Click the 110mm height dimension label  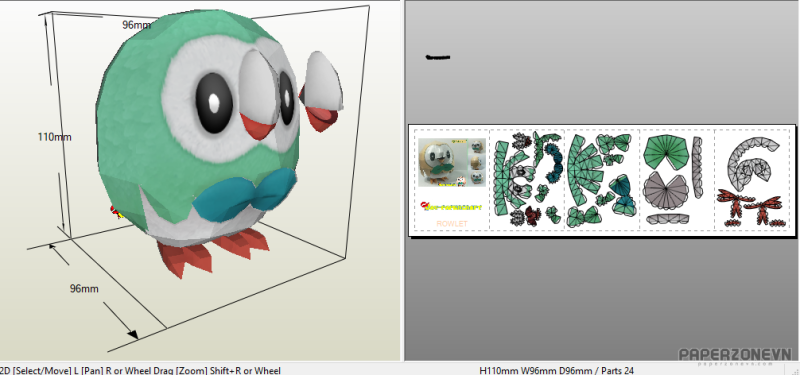pyautogui.click(x=55, y=137)
